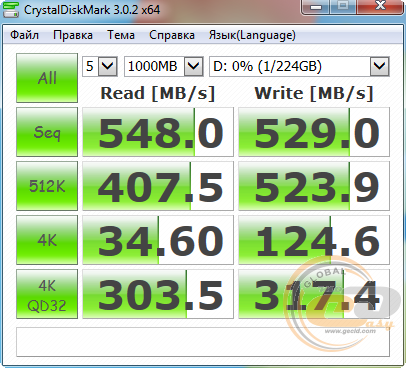Minimize the CrystalDiskMark window
Image resolution: width=406 pixels, height=368 pixels.
coord(315,7)
